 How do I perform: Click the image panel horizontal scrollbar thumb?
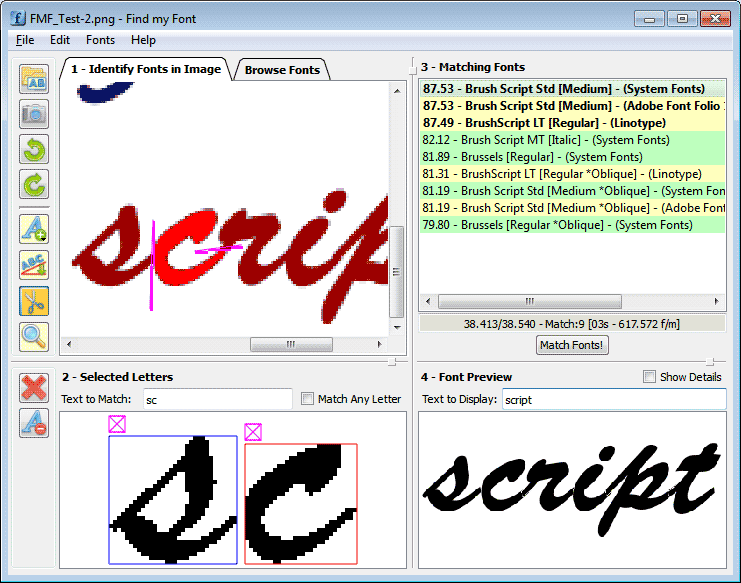[x=291, y=344]
